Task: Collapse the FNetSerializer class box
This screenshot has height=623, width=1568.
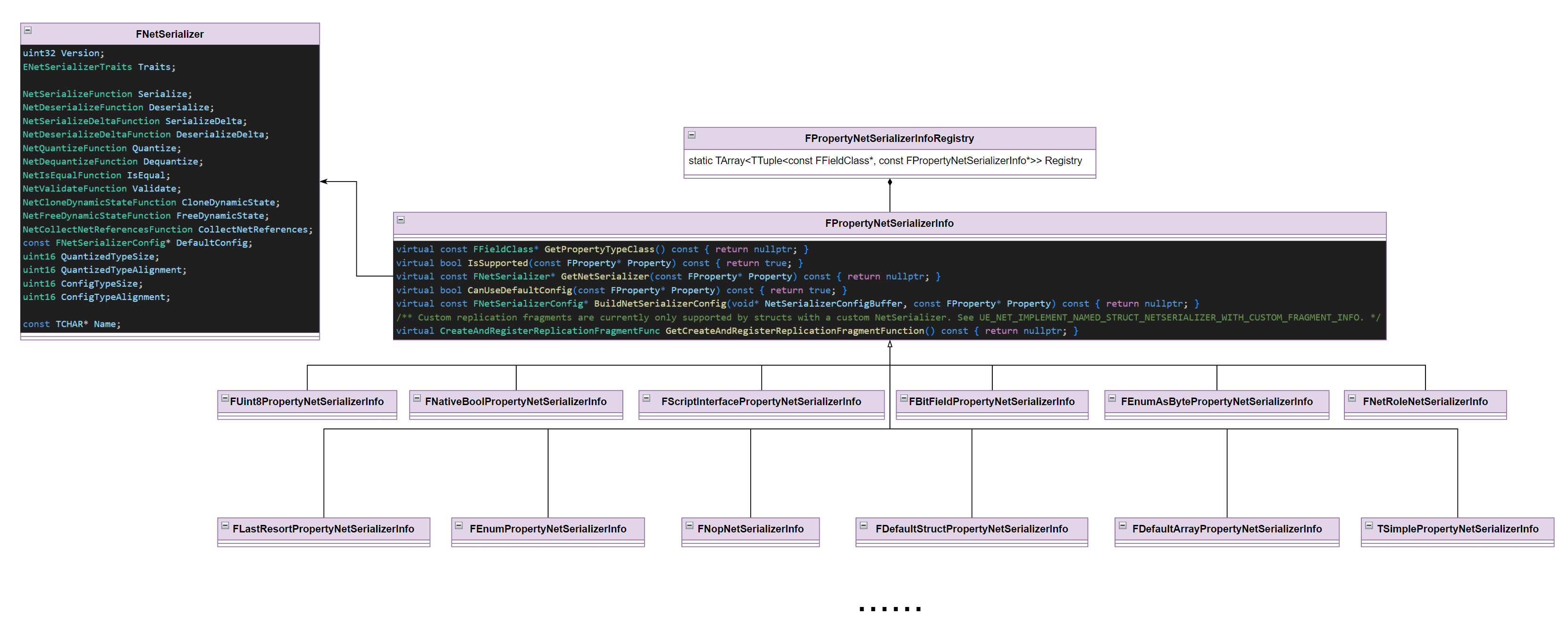Action: click(28, 31)
